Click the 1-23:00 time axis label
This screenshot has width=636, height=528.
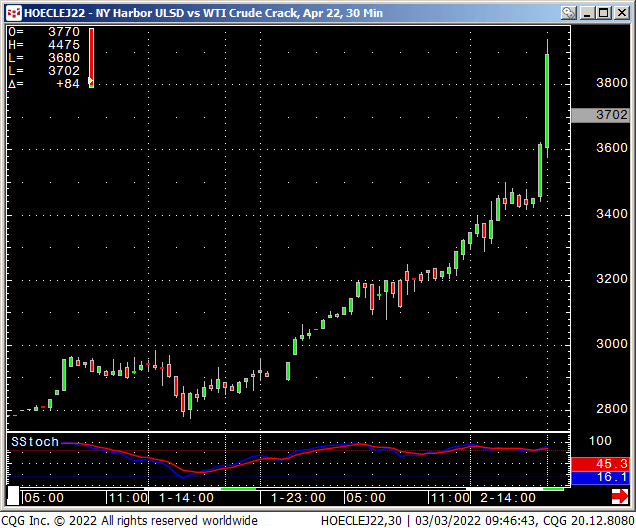click(298, 498)
